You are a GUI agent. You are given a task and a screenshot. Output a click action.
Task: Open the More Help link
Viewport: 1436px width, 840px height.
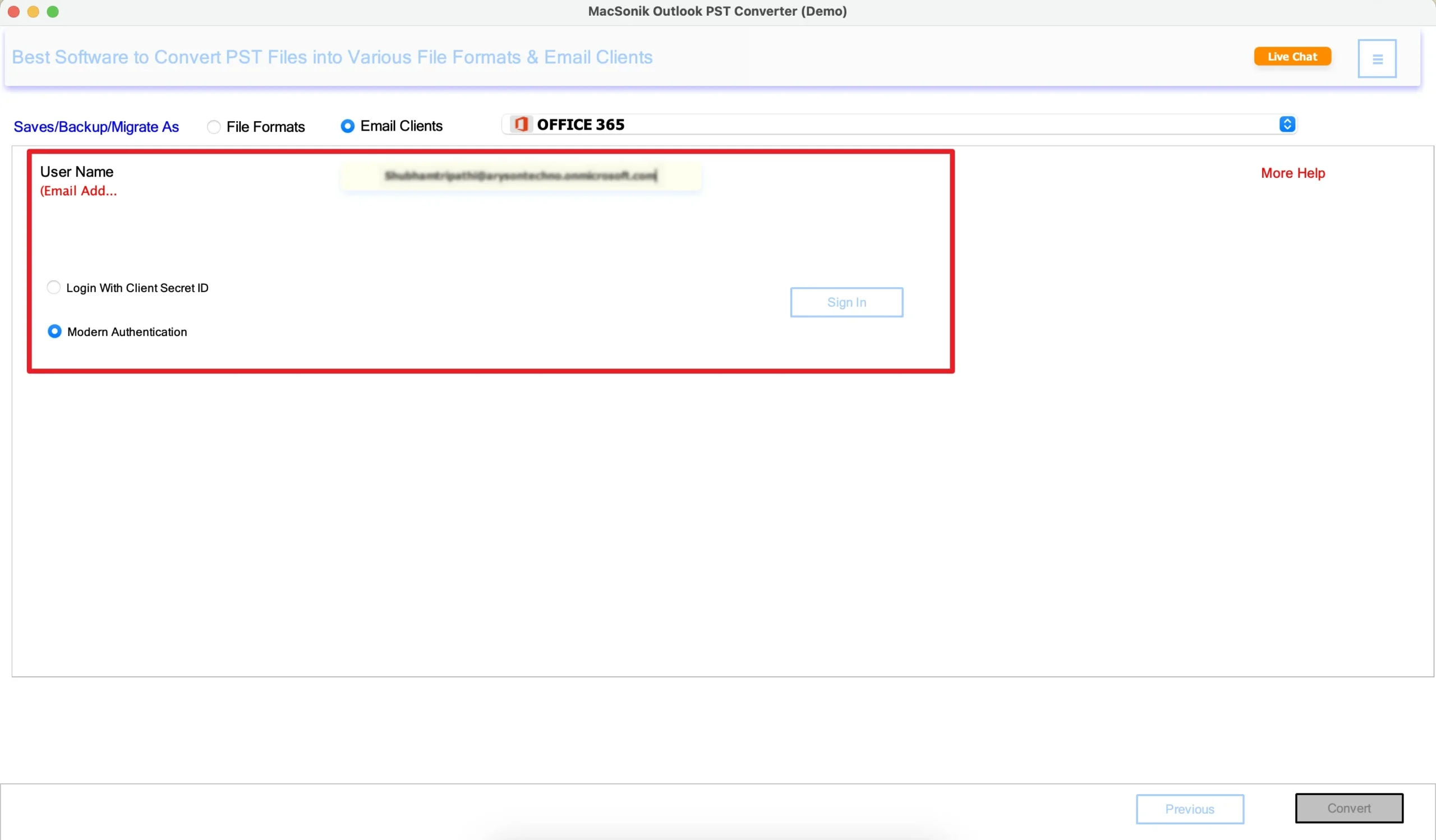(1292, 173)
